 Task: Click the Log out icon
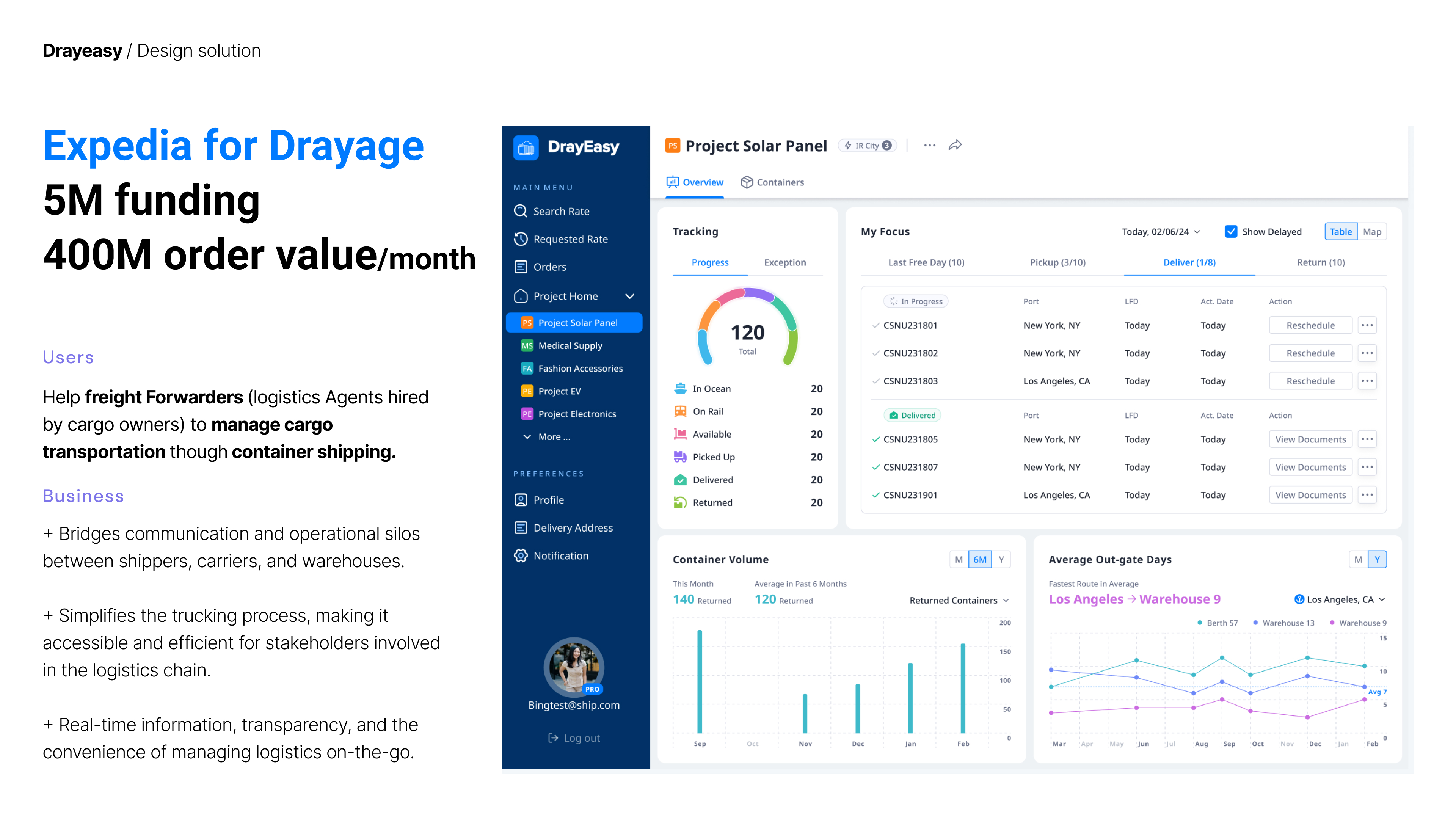pos(553,737)
